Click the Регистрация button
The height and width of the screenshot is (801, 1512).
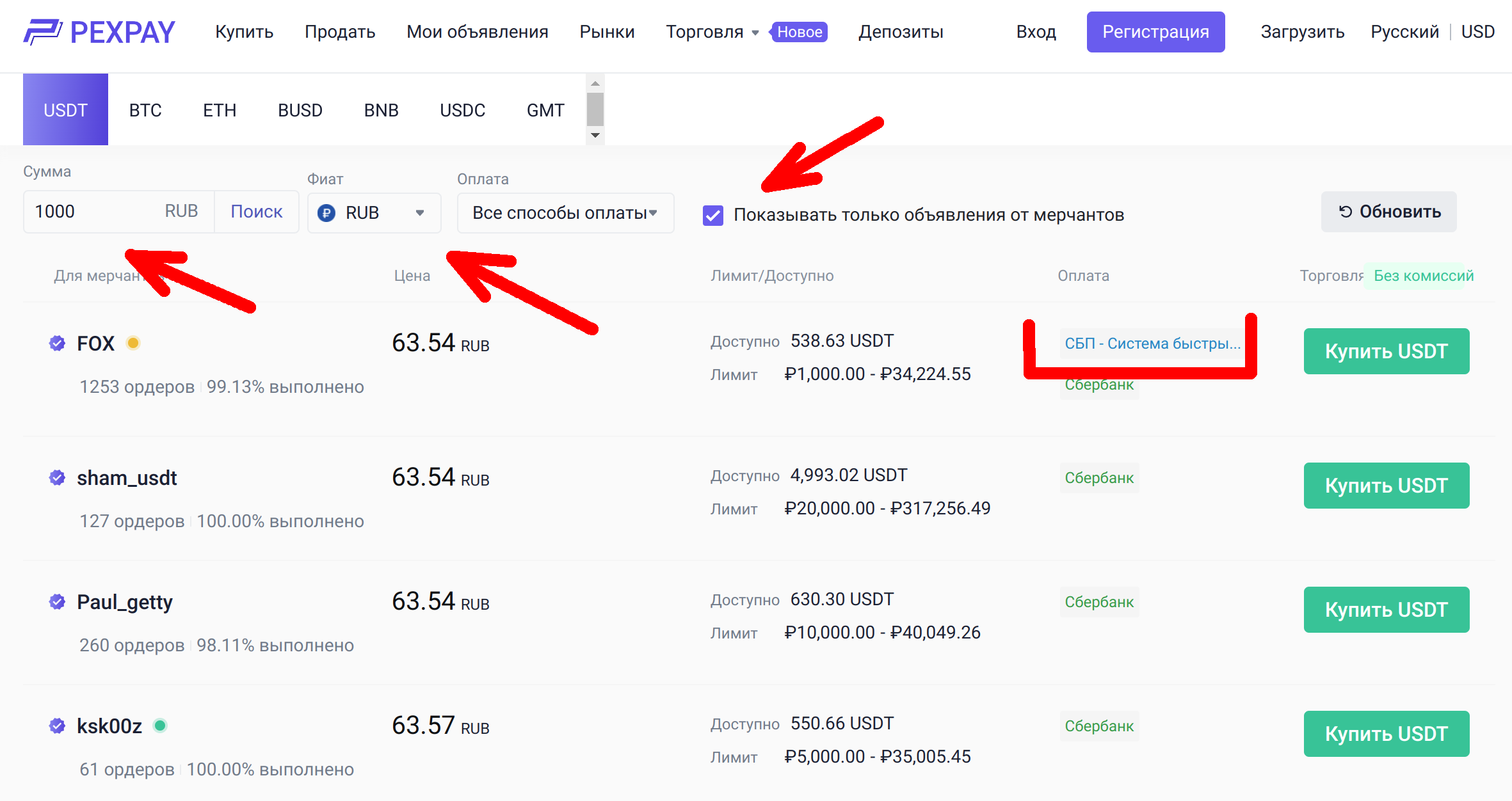[1155, 32]
